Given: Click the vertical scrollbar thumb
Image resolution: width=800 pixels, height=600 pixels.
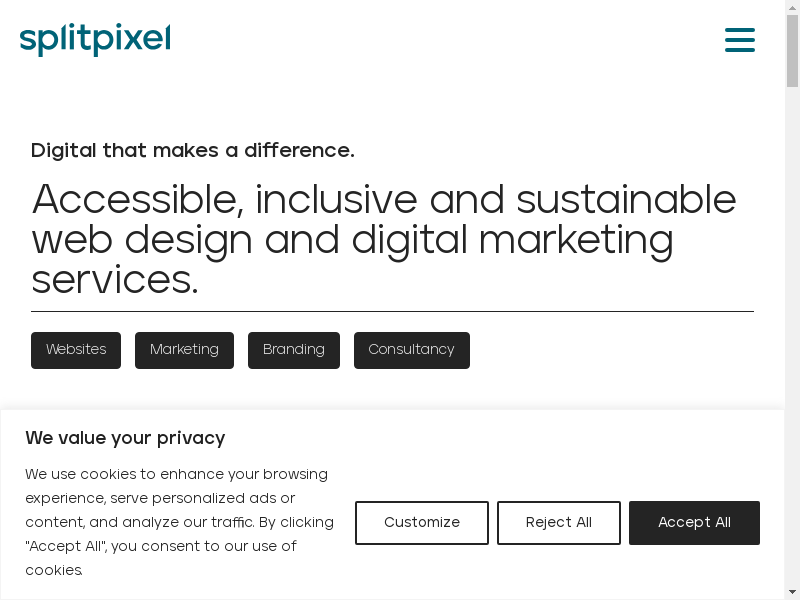Looking at the screenshot, I should (x=792, y=50).
